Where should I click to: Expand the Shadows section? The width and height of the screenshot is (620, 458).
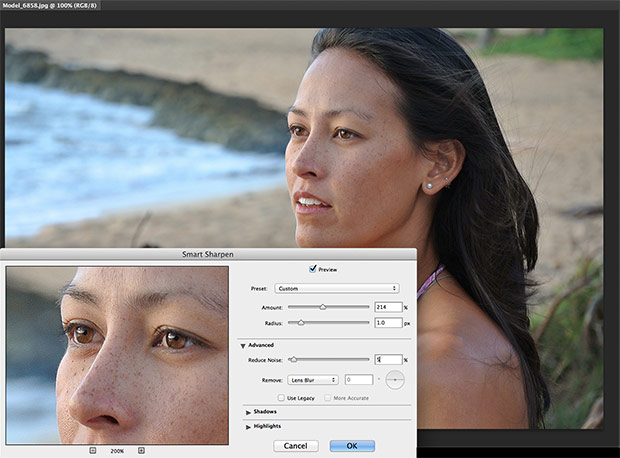coord(247,411)
